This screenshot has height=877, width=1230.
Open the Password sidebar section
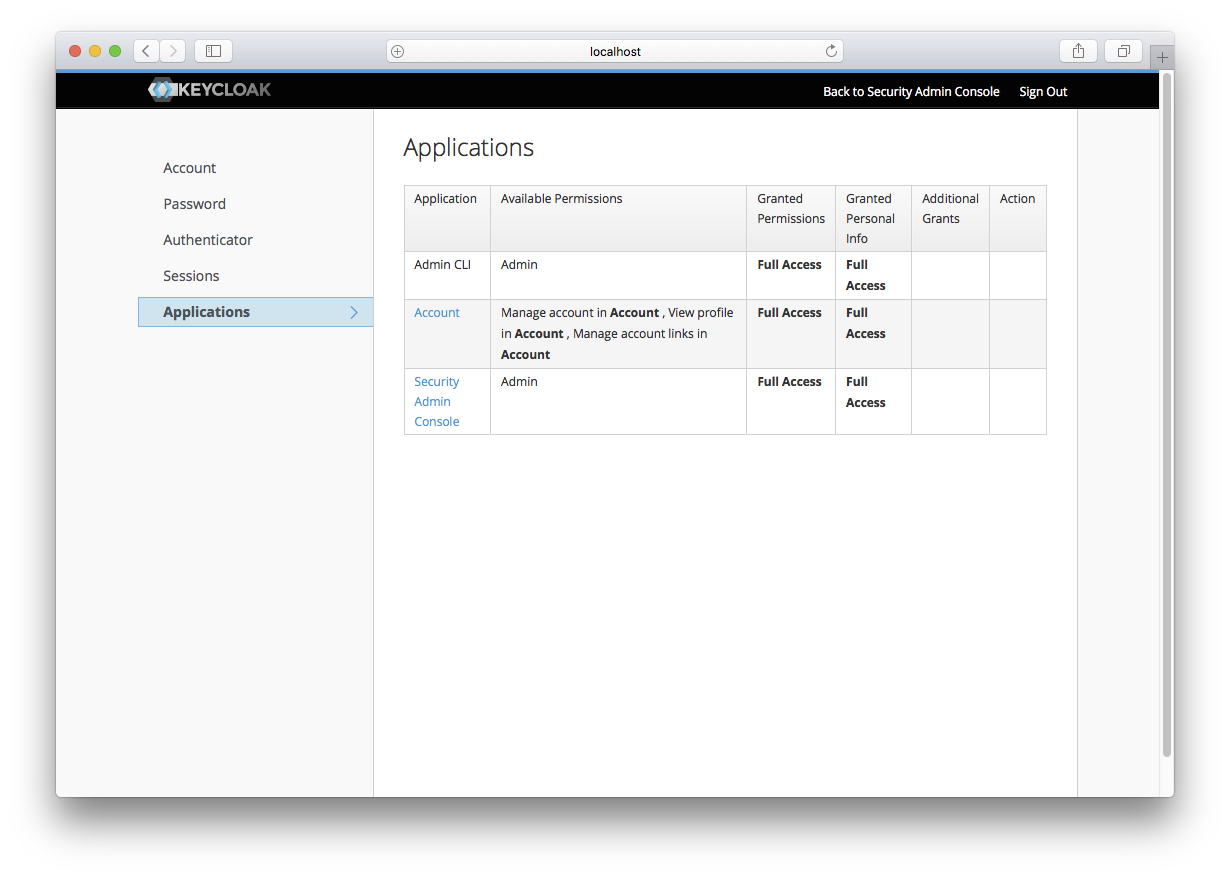(195, 204)
